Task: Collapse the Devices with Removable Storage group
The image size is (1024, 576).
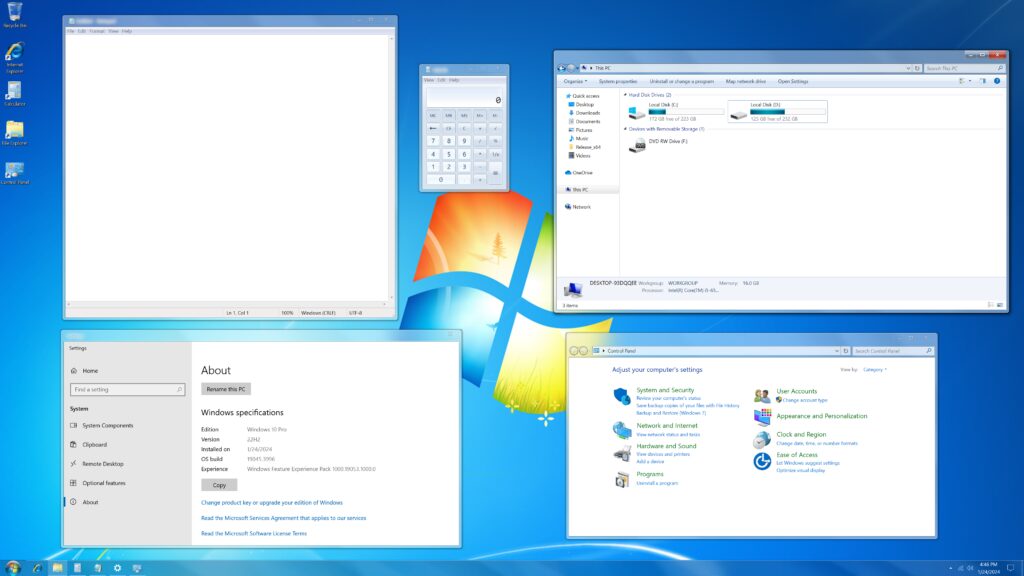Action: click(625, 129)
